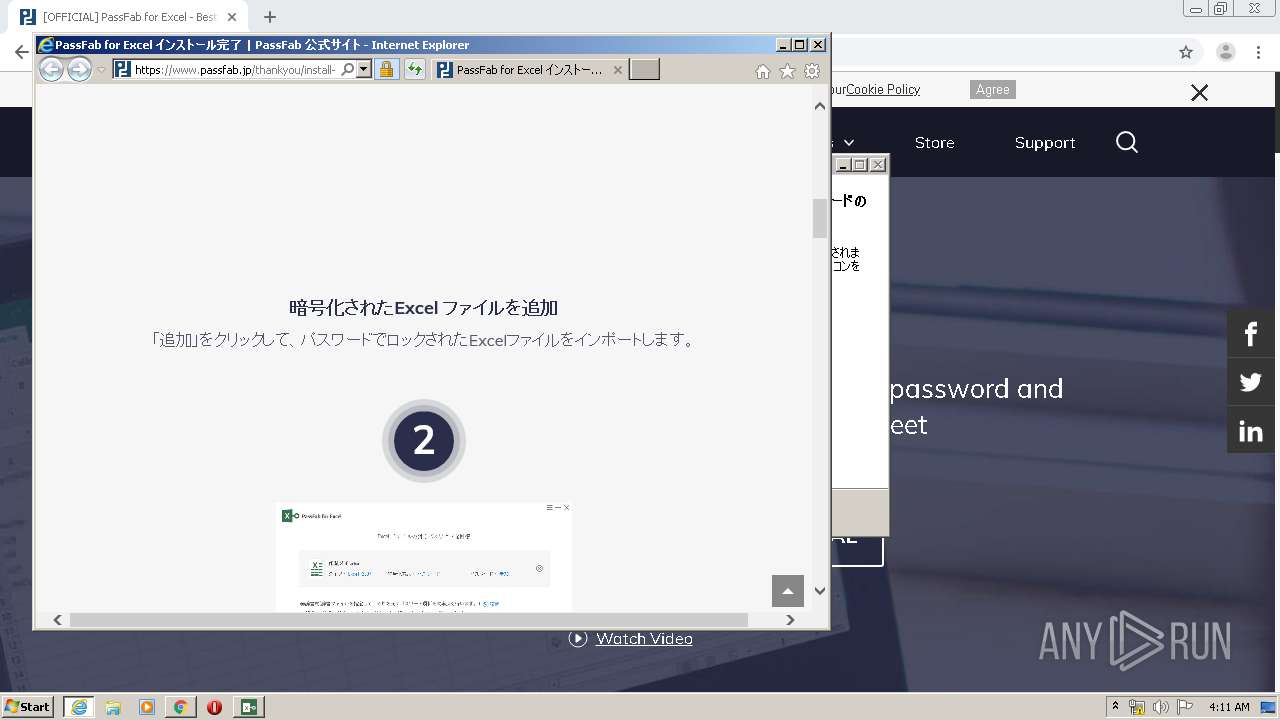Click the search magnifier in IE address bar

[x=347, y=69]
